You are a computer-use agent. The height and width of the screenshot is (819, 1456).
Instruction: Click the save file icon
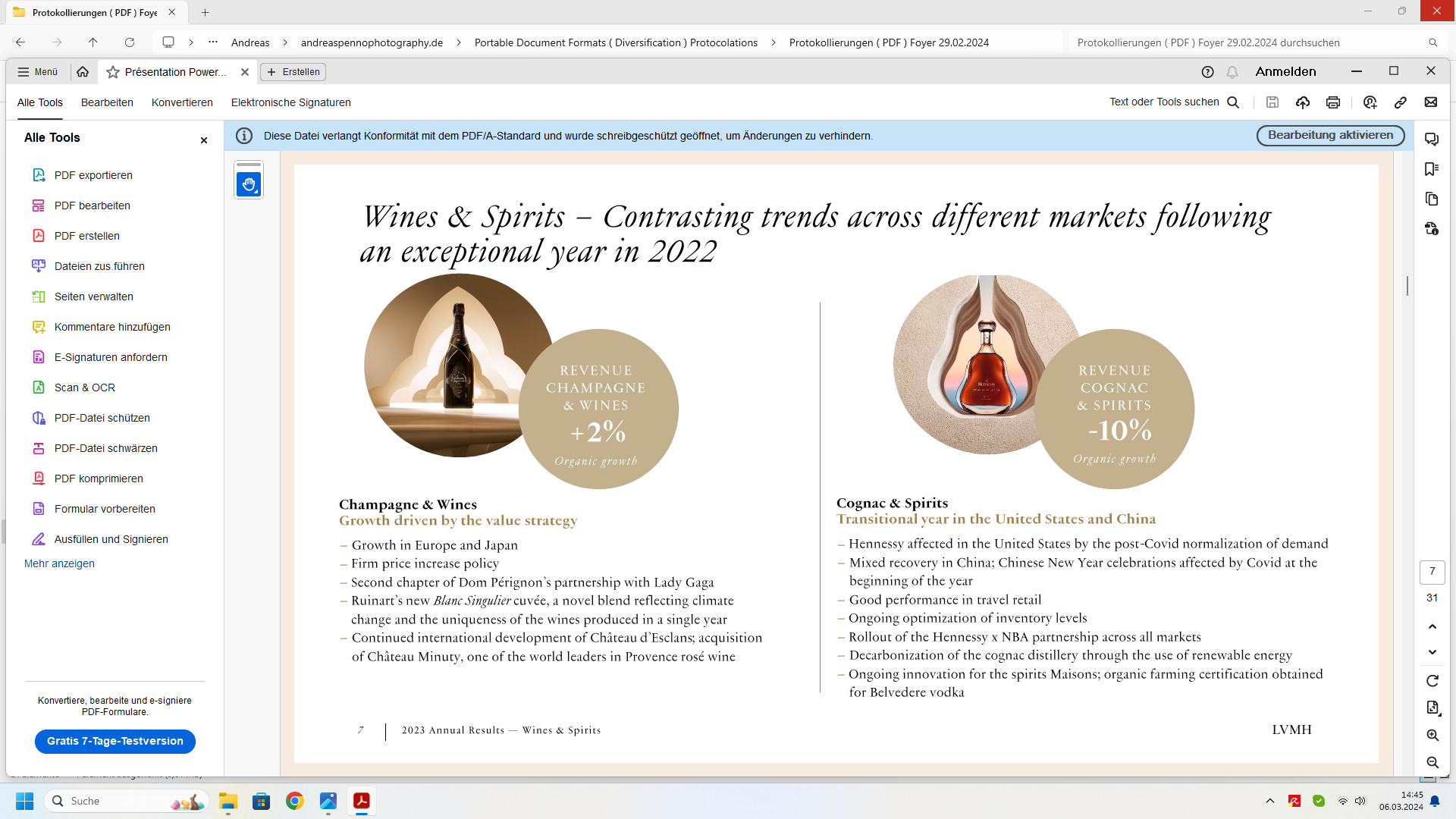(1272, 102)
